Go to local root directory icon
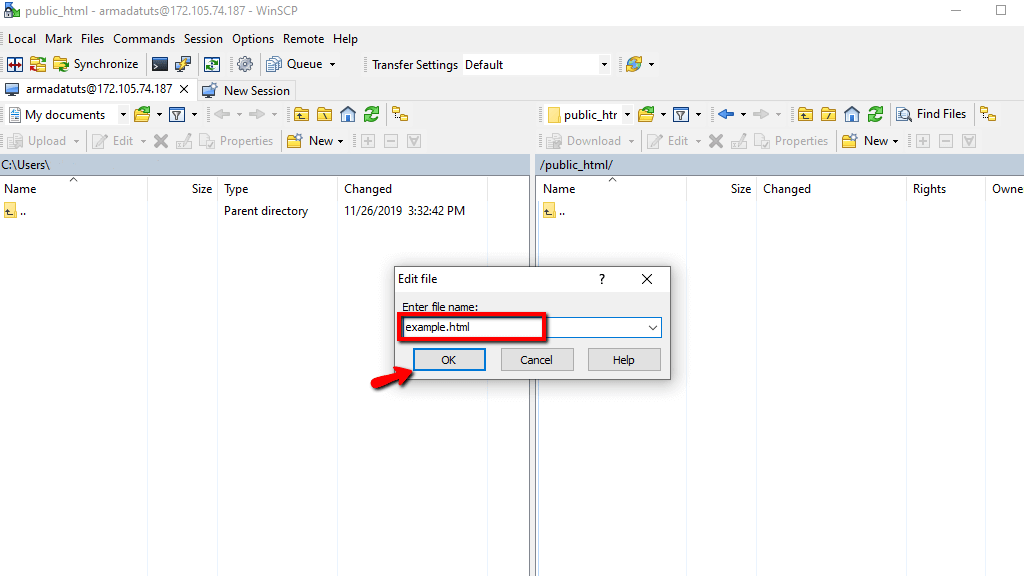1024x576 pixels. [x=325, y=115]
